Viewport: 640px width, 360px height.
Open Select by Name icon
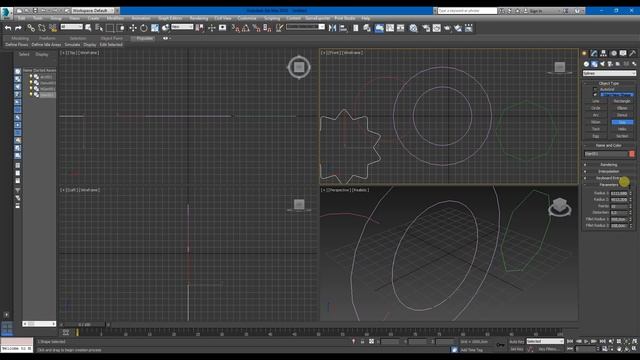(x=99, y=28)
